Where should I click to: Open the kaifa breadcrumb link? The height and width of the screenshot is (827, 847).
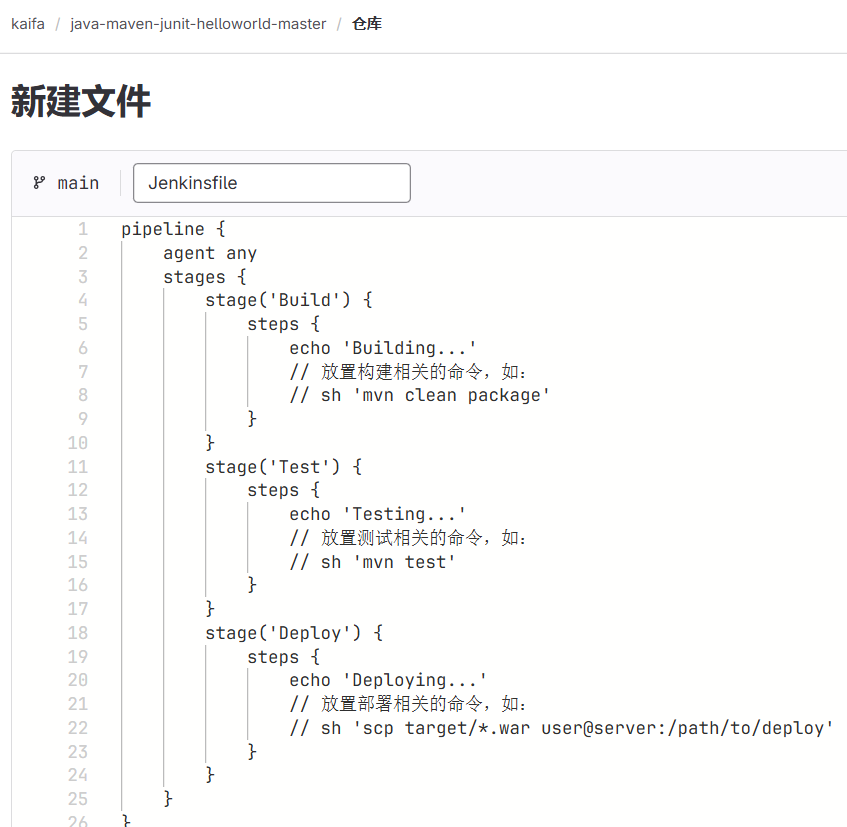tap(28, 23)
